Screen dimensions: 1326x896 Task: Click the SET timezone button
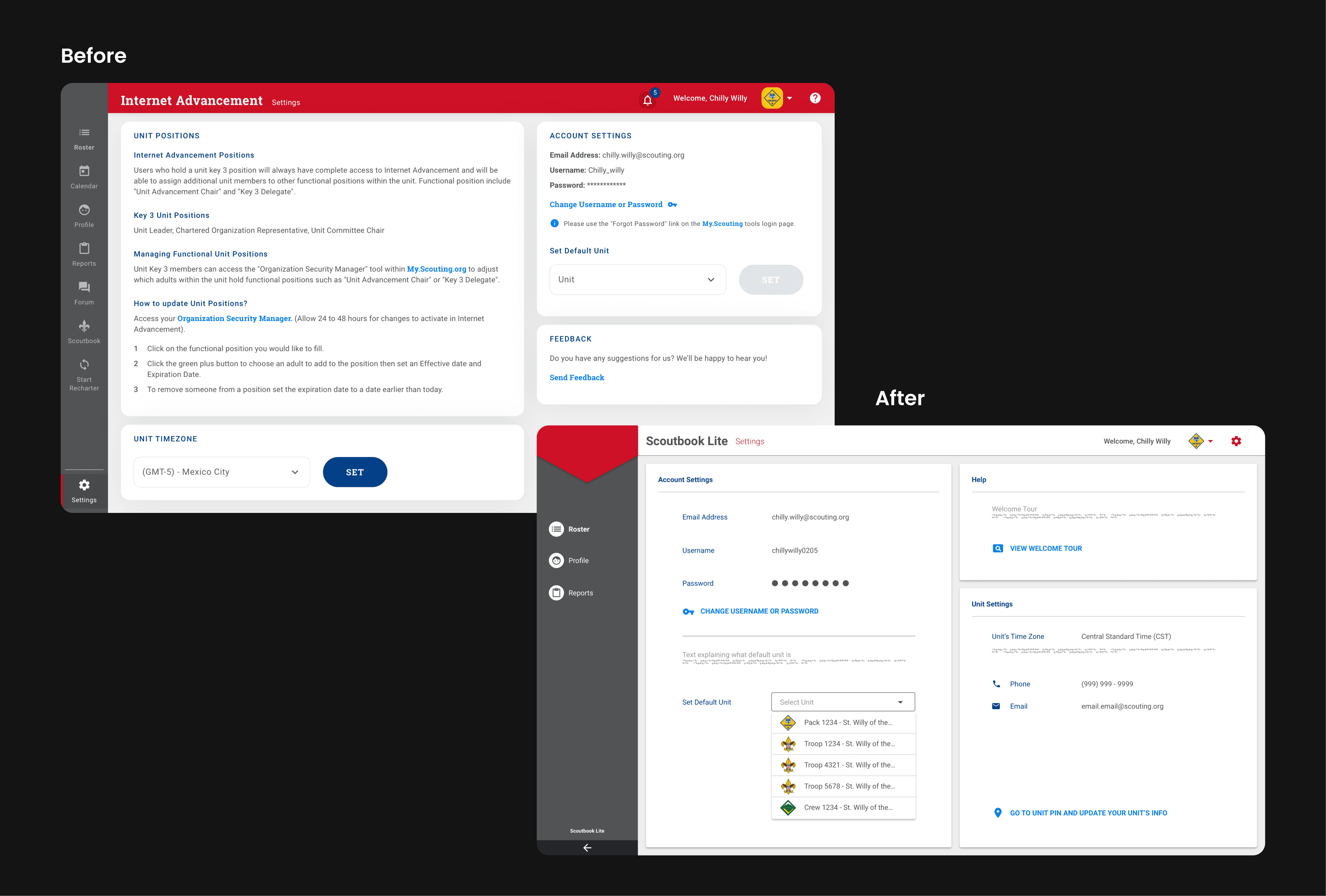[x=355, y=471]
